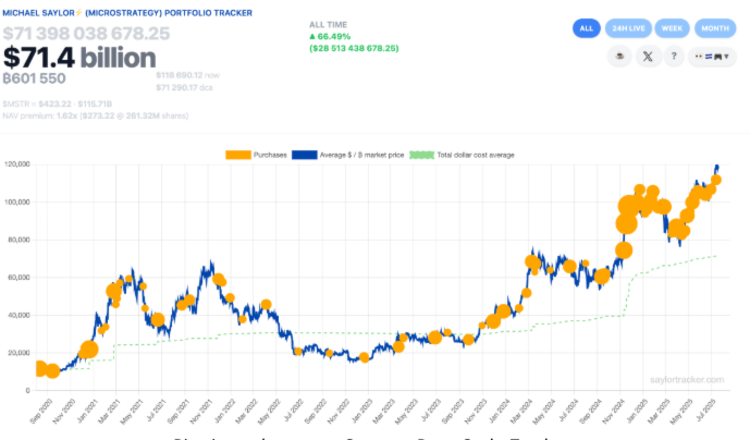The width and height of the screenshot is (750, 440).
Task: Click the $118 690.12 now price
Action: click(188, 75)
